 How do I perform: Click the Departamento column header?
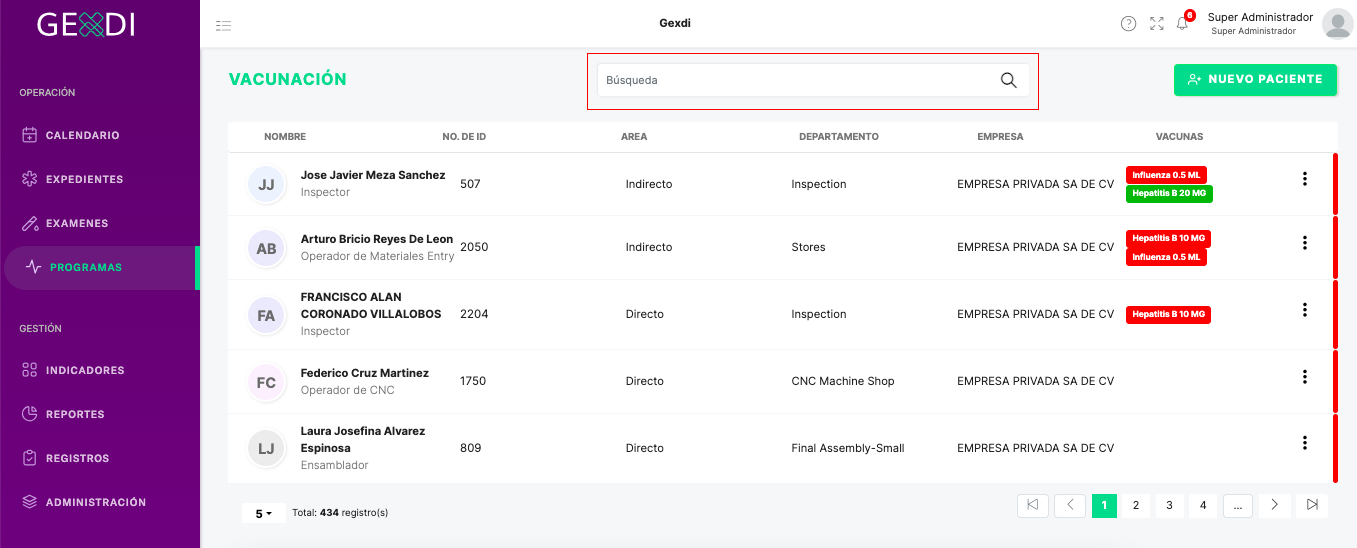coord(838,137)
